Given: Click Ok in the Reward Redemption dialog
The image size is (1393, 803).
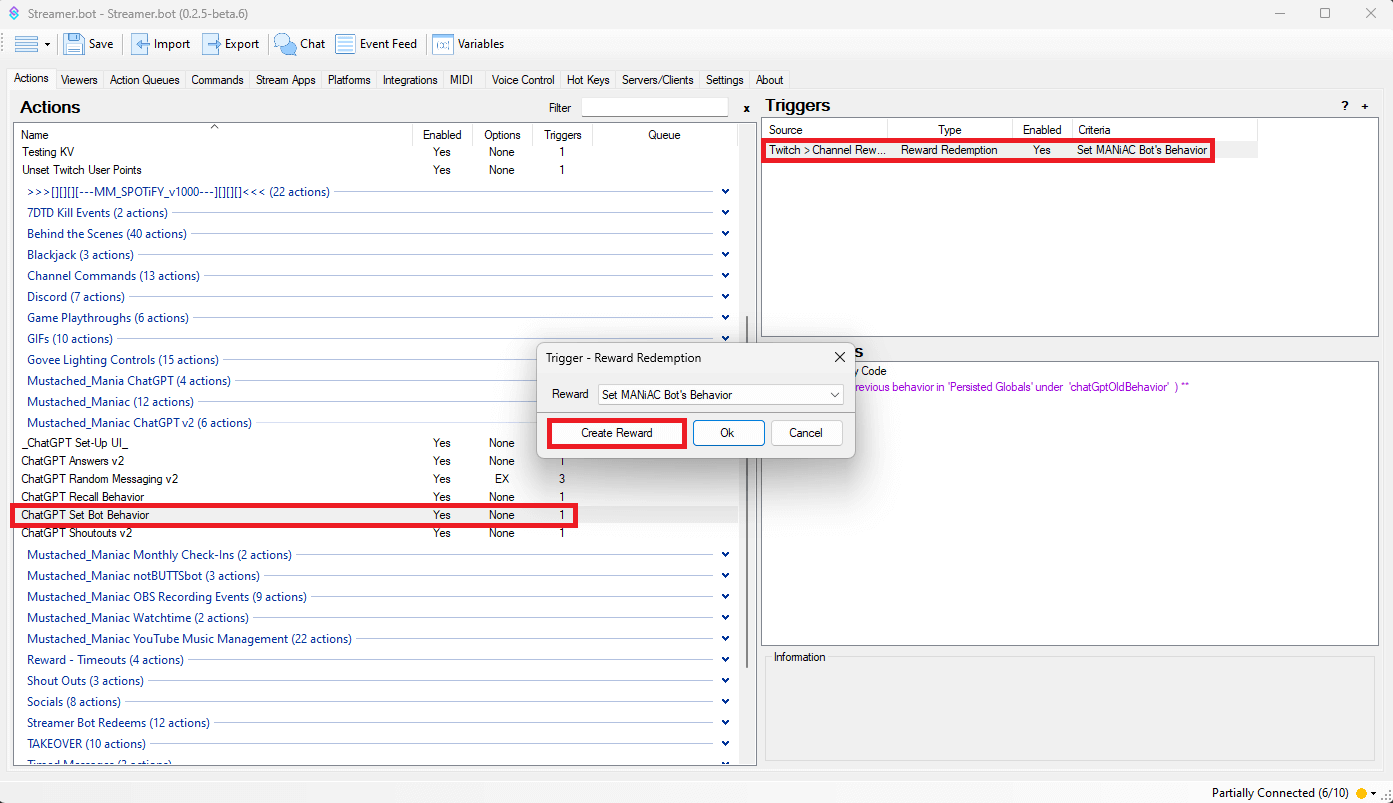Looking at the screenshot, I should click(x=728, y=433).
